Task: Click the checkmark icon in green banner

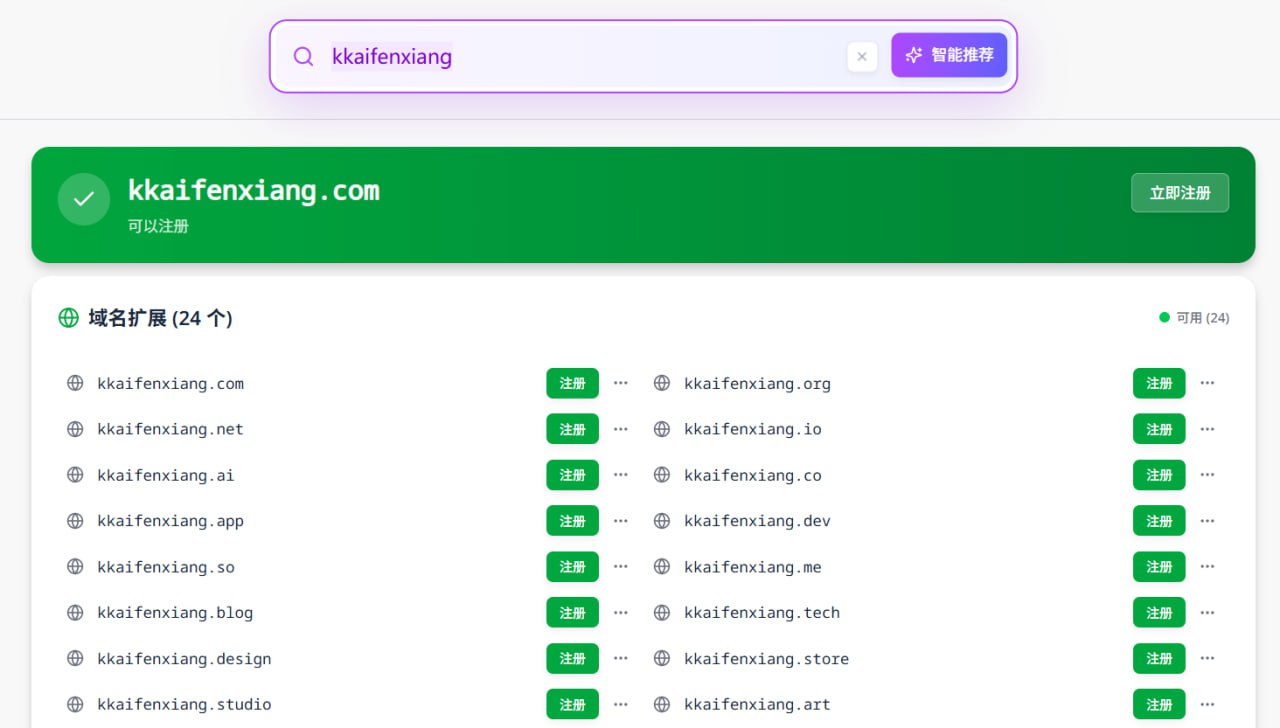Action: pos(84,199)
